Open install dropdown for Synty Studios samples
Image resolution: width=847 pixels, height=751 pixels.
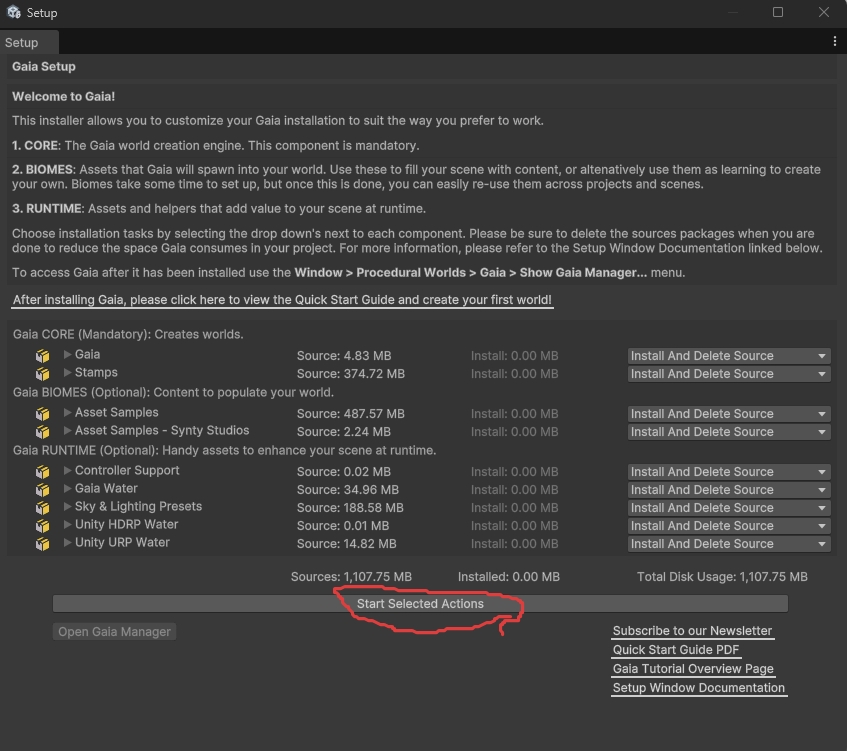[729, 432]
